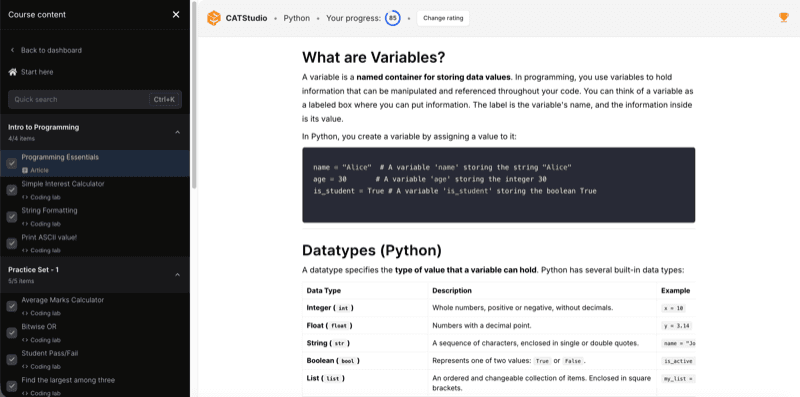Toggle the Print ASCII value! checkbox
The width and height of the screenshot is (800, 397).
(12, 243)
